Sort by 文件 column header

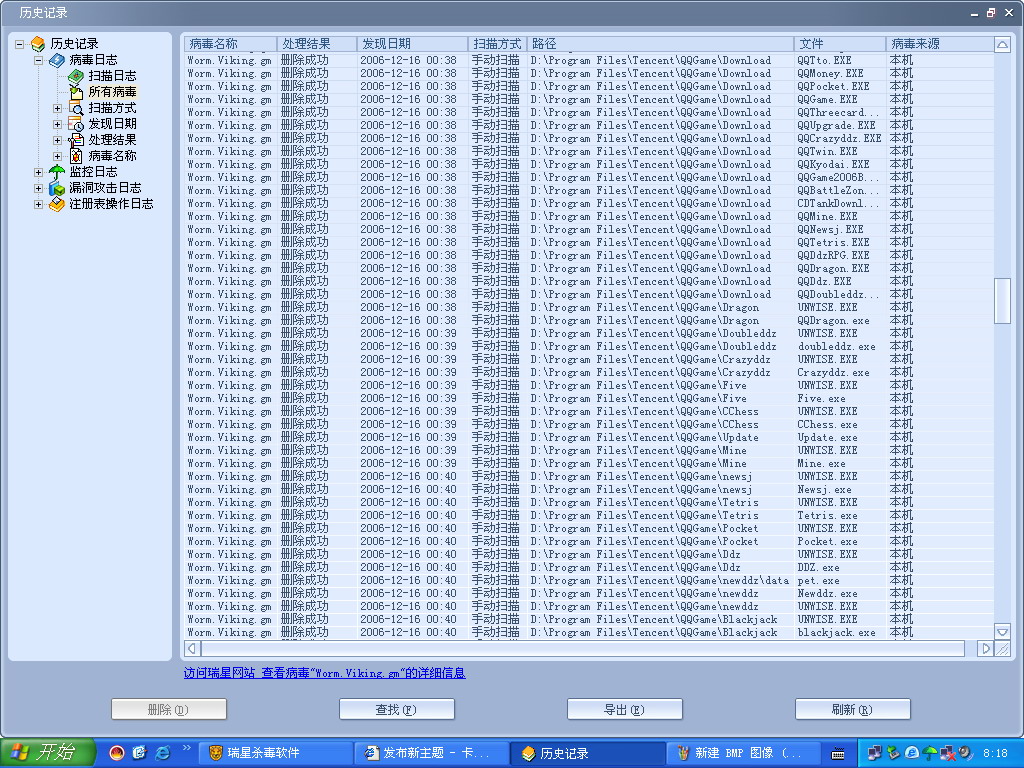tap(840, 44)
